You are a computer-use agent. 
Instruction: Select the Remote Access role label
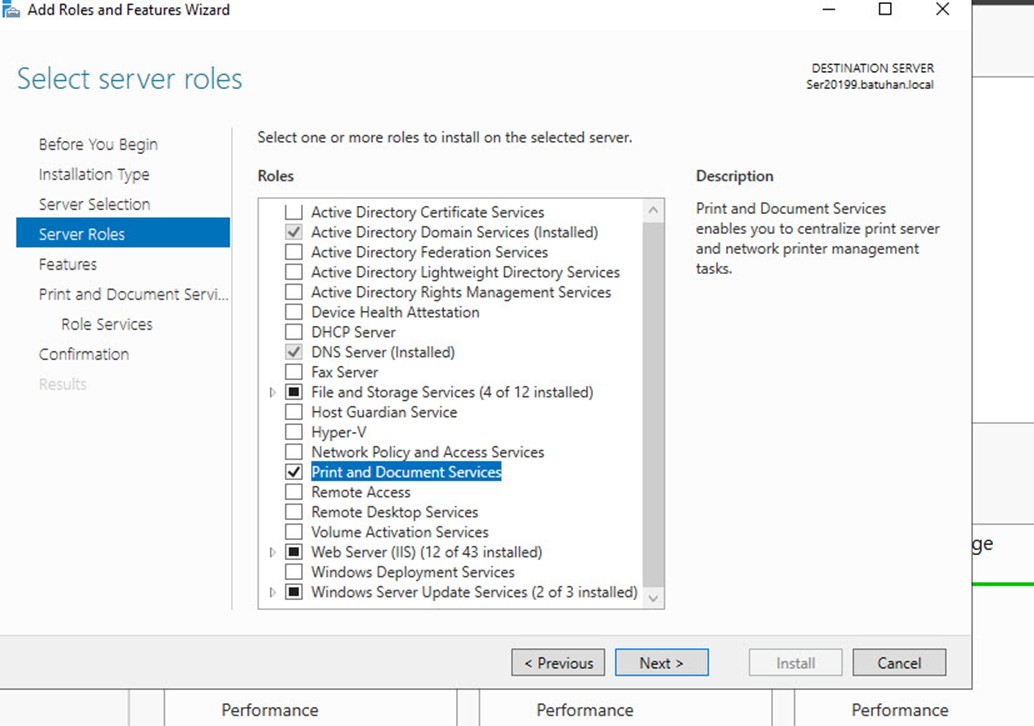pyautogui.click(x=361, y=492)
